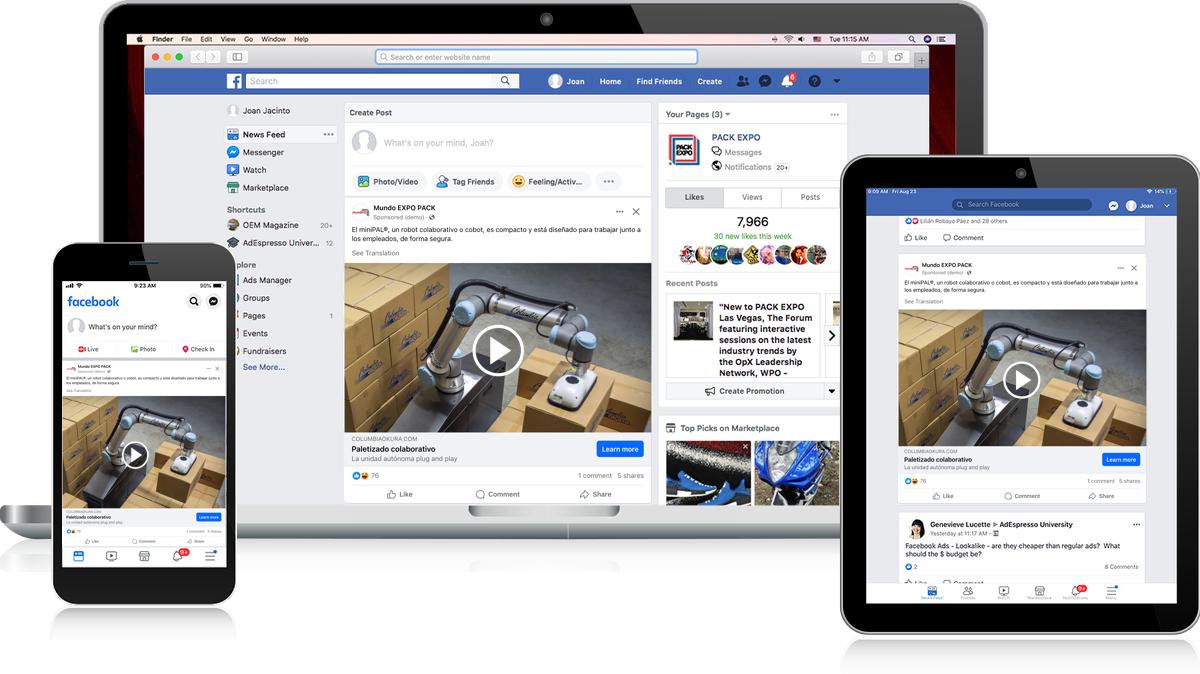Click the Safari share icon

(872, 57)
